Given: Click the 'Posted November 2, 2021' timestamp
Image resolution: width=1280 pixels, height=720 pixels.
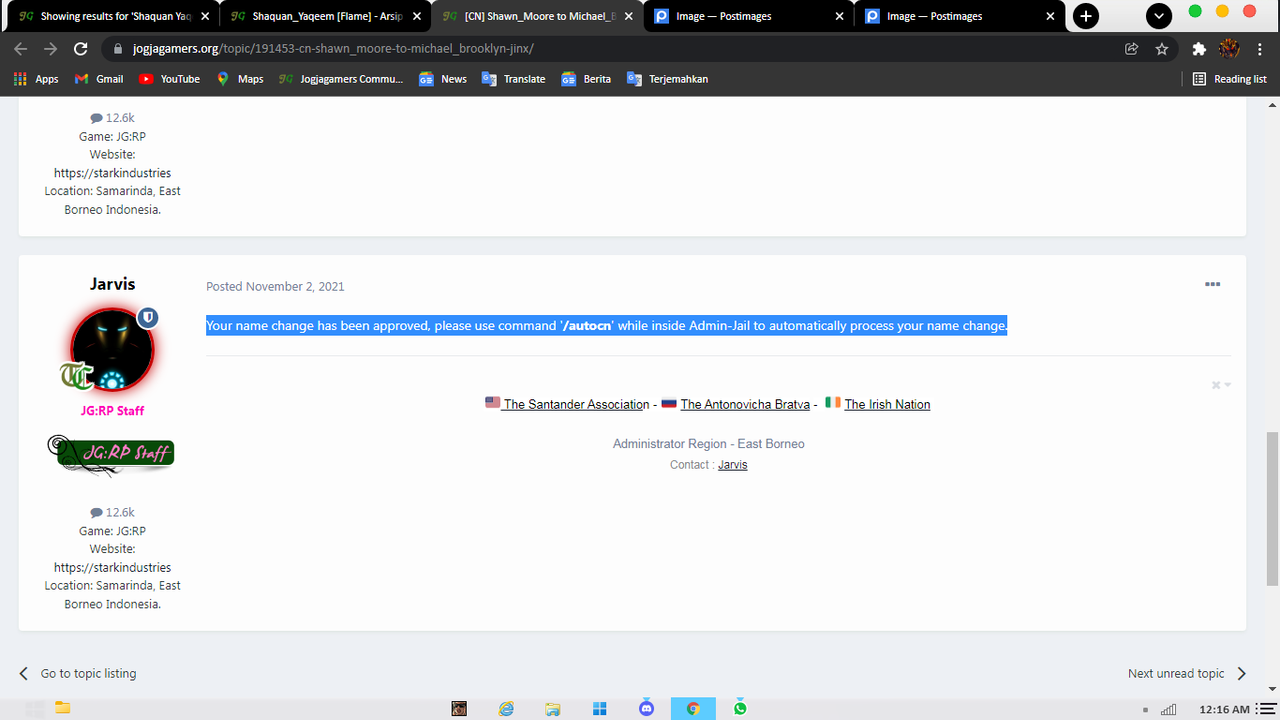Looking at the screenshot, I should (x=275, y=286).
